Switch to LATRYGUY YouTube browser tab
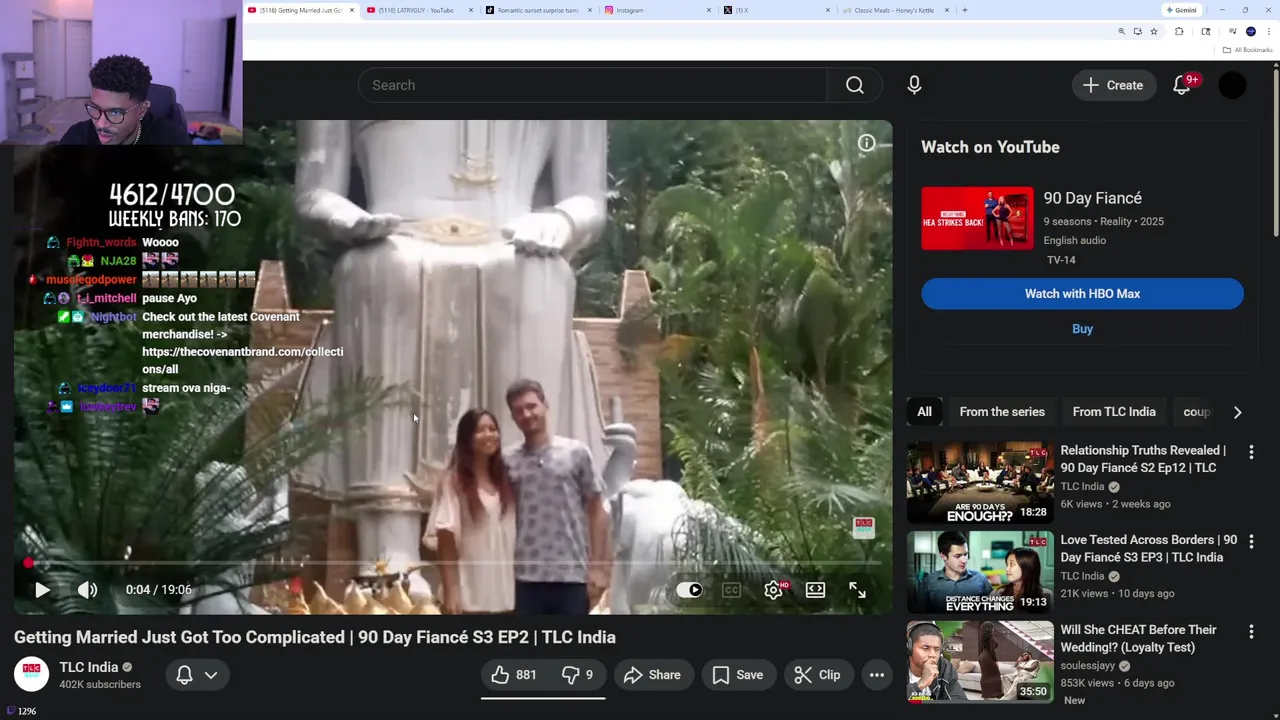The width and height of the screenshot is (1280, 720). tap(416, 10)
